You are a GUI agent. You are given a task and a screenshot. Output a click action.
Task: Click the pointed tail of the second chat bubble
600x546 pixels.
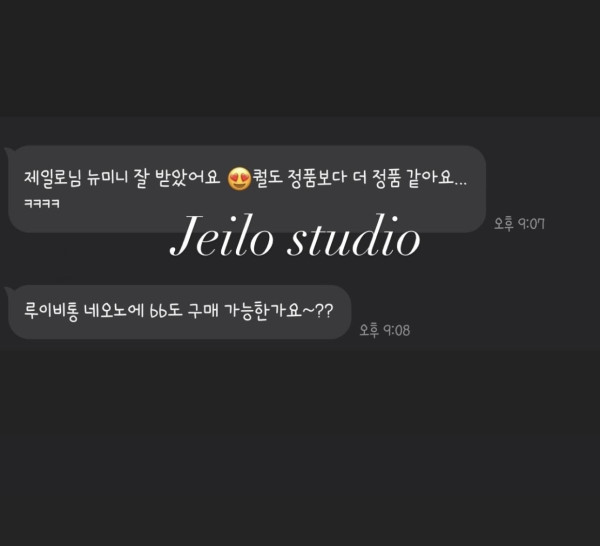click(x=7, y=291)
